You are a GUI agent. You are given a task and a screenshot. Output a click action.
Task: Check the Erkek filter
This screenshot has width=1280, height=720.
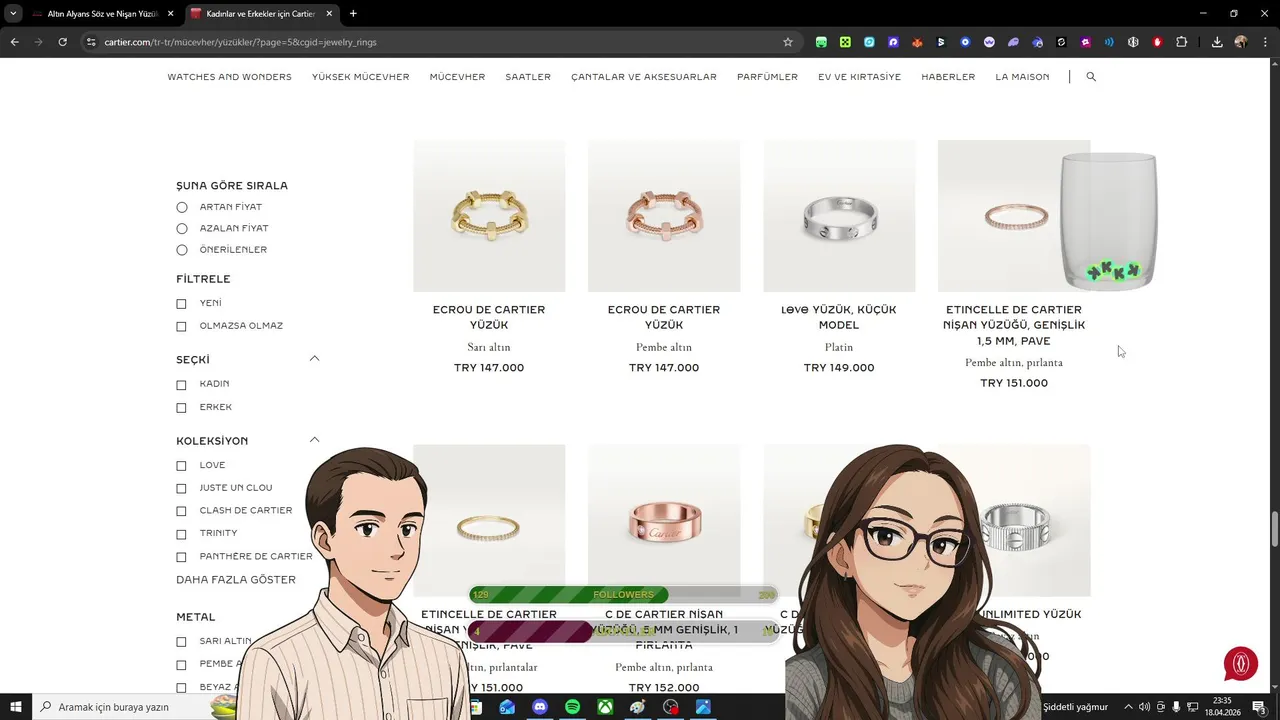pos(181,408)
